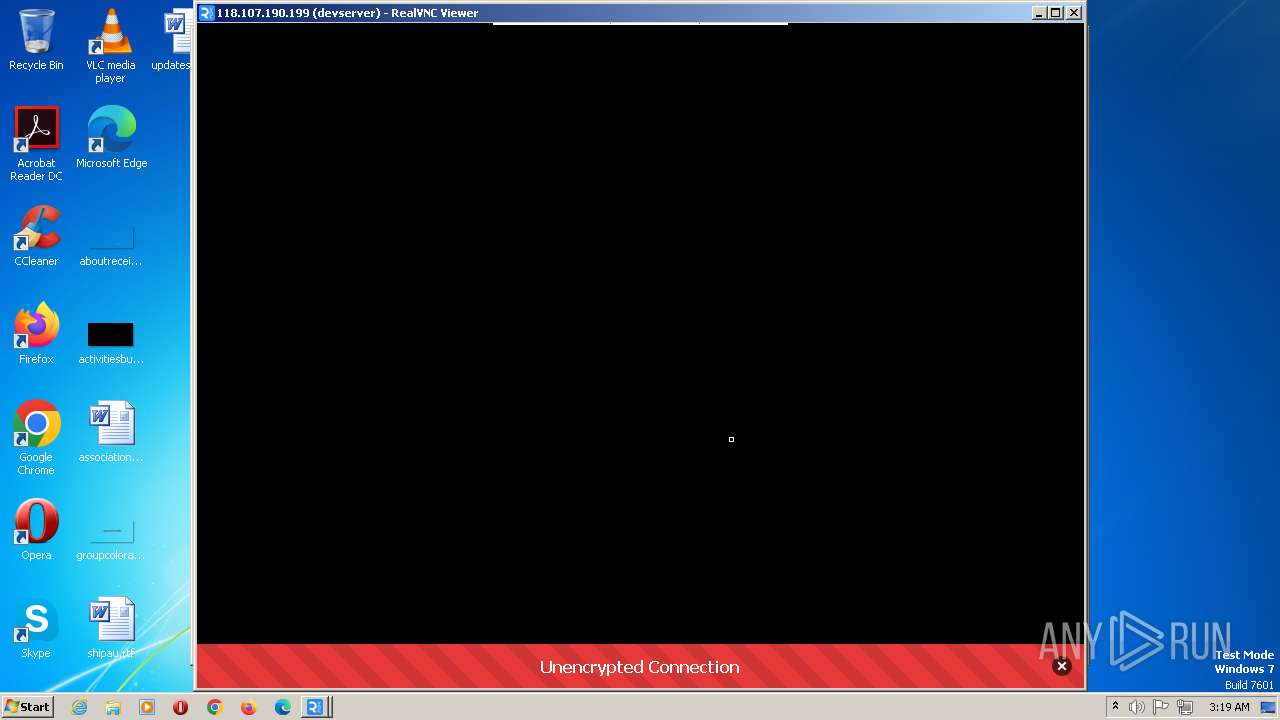This screenshot has width=1280, height=720.
Task: Launch Opera from the taskbar
Action: (x=181, y=707)
